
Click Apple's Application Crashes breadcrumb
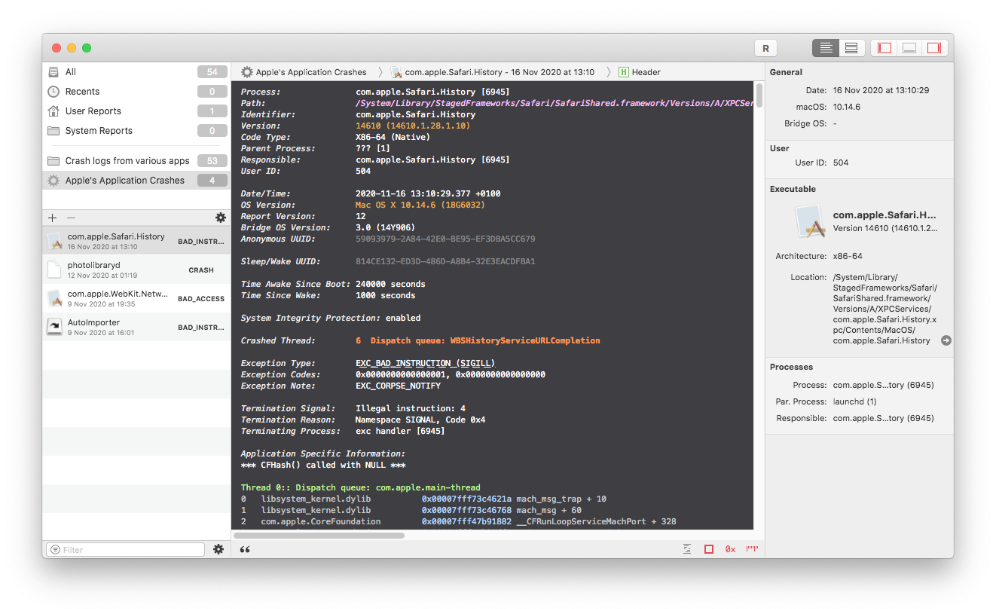coord(311,72)
